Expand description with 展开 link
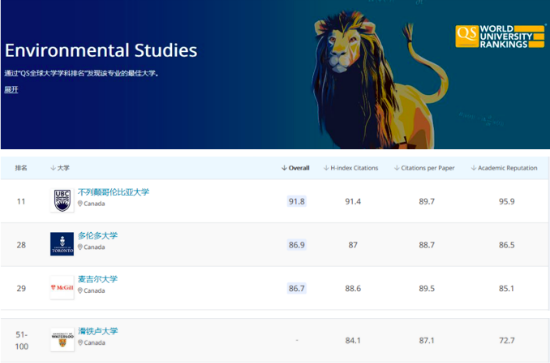The image size is (550, 363). click(11, 90)
